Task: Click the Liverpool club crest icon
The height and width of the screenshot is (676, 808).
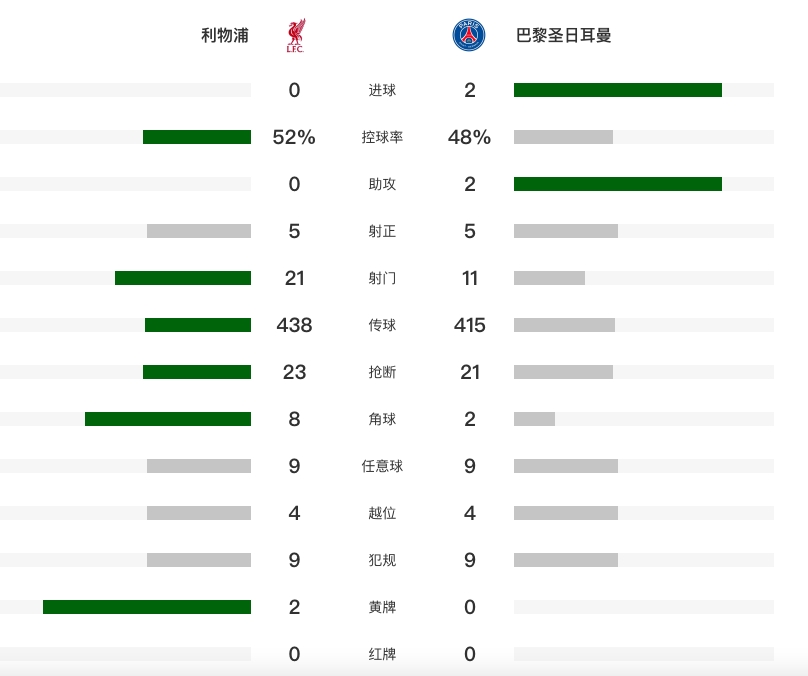Action: 294,35
